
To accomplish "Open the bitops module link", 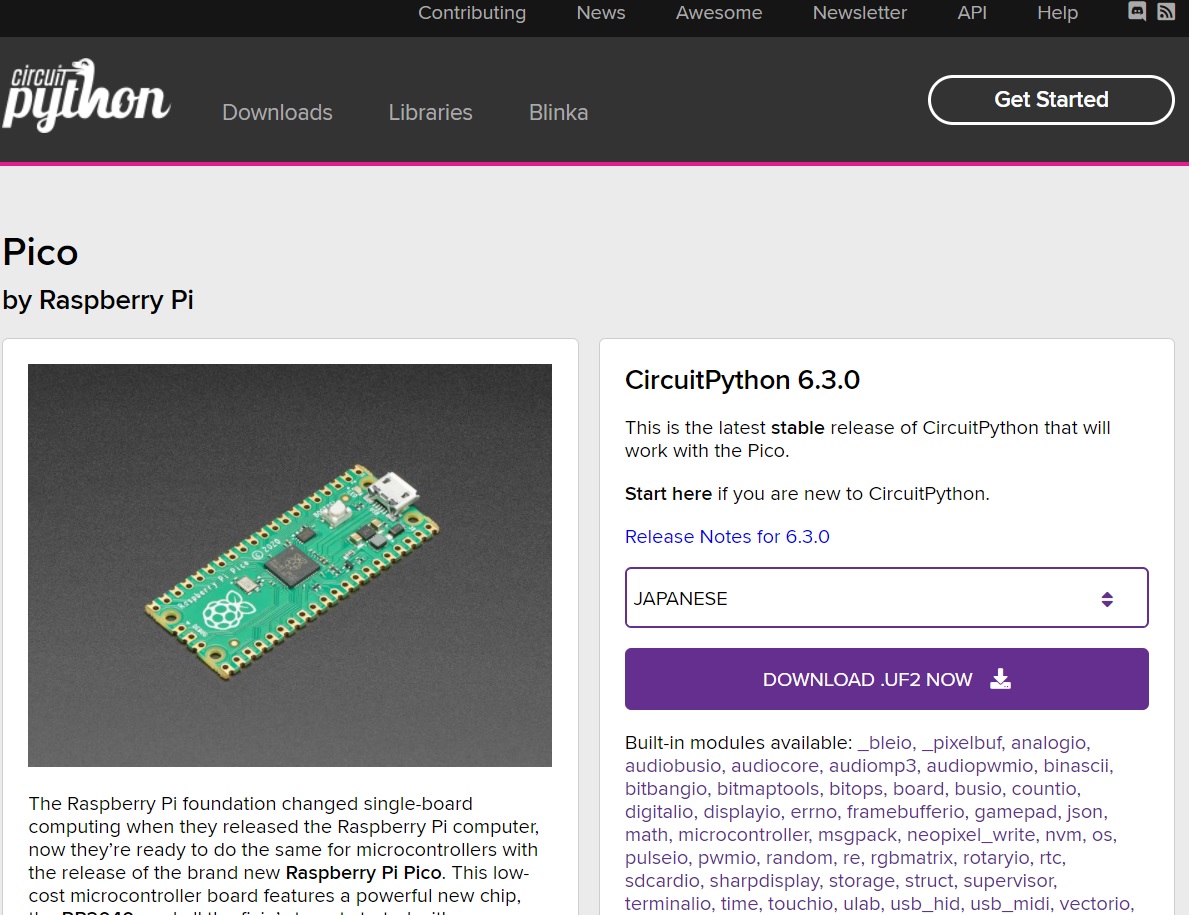I will click(855, 789).
